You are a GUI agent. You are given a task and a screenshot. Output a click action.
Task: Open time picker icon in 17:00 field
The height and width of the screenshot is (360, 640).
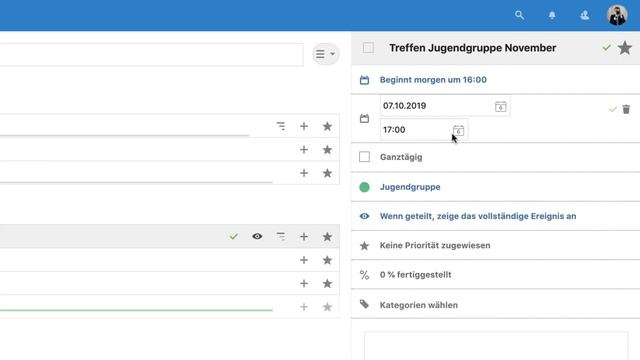[458, 131]
